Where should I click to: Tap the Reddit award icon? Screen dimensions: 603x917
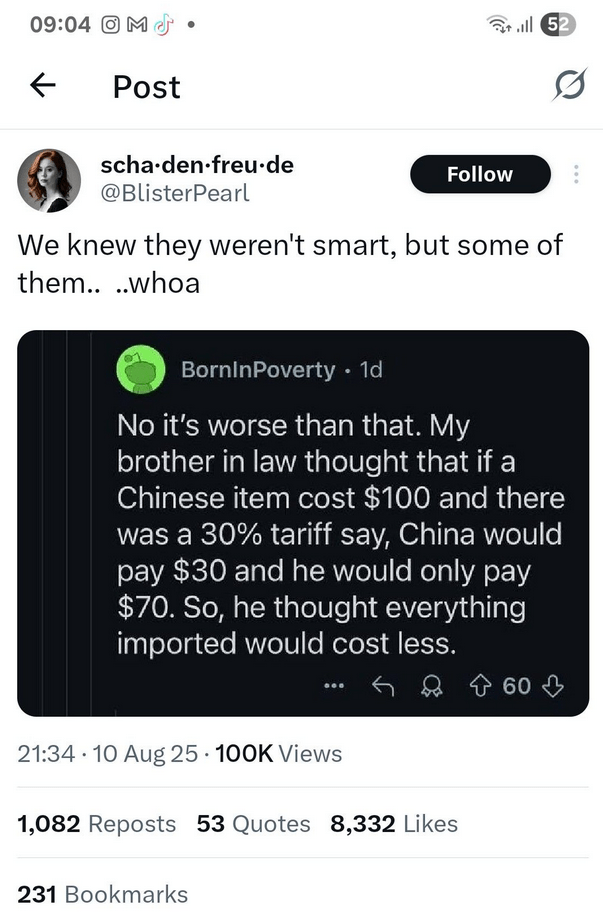430,686
